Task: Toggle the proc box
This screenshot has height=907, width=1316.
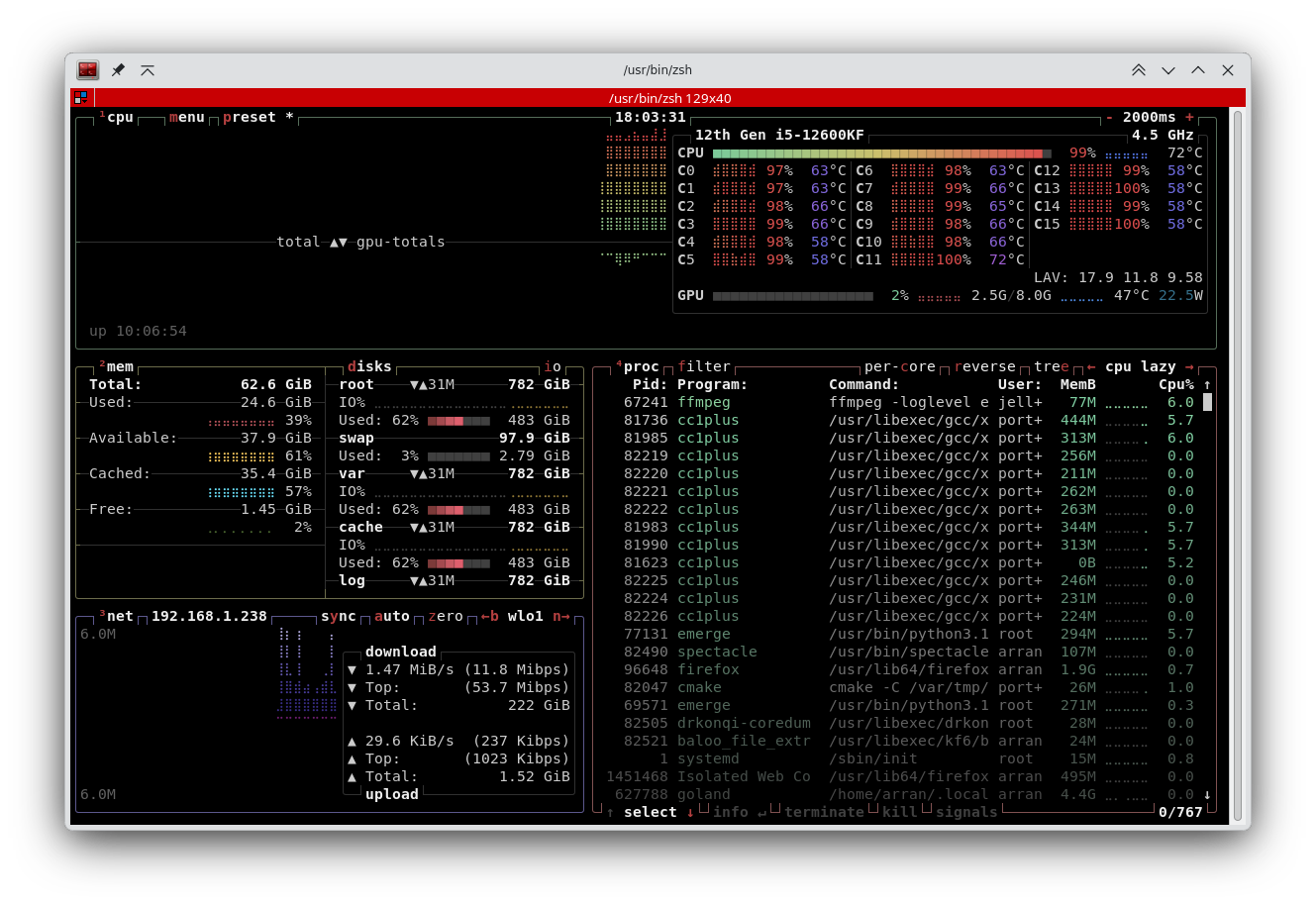Action: (637, 366)
